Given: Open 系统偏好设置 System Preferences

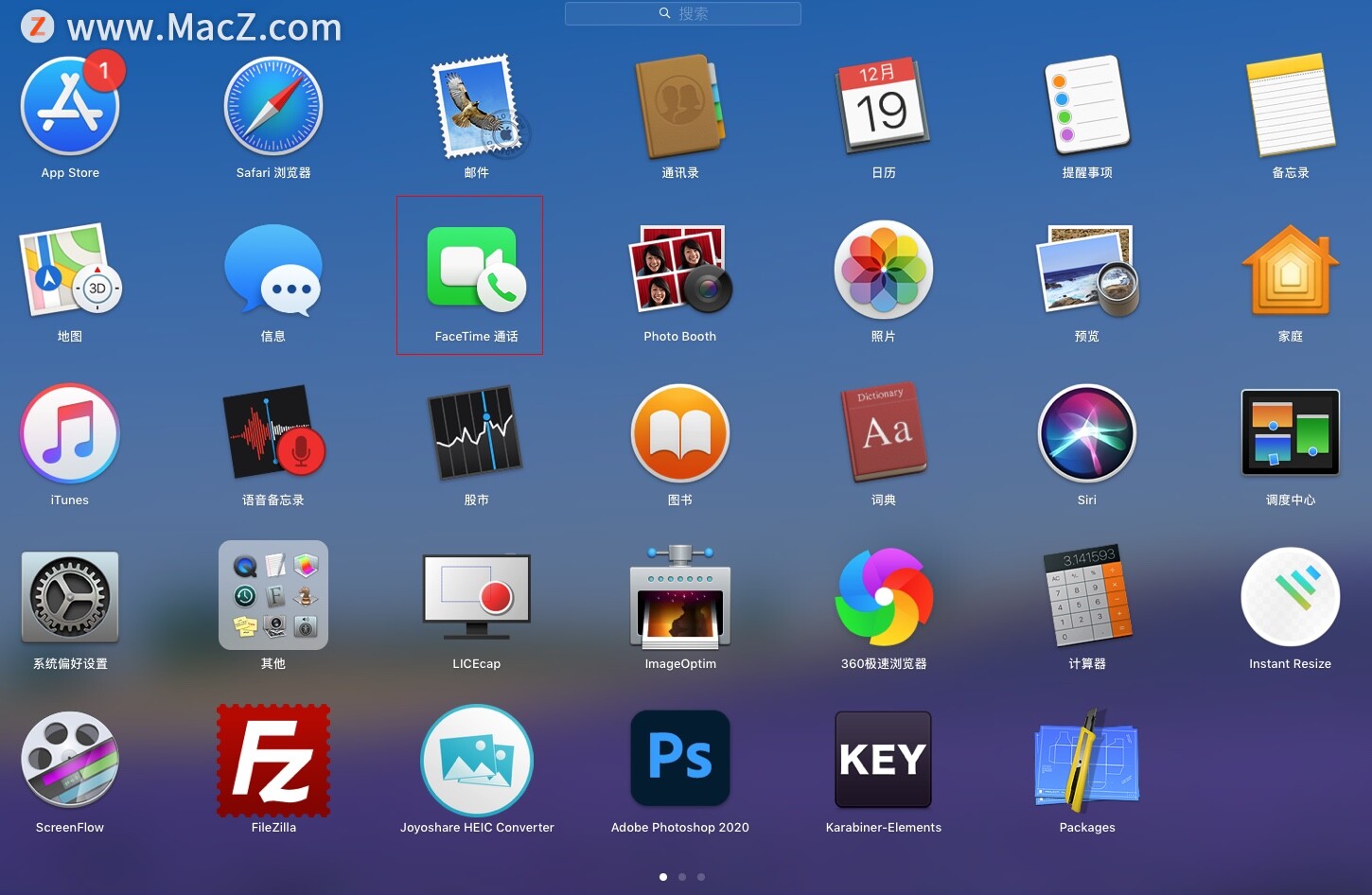Looking at the screenshot, I should 70,597.
